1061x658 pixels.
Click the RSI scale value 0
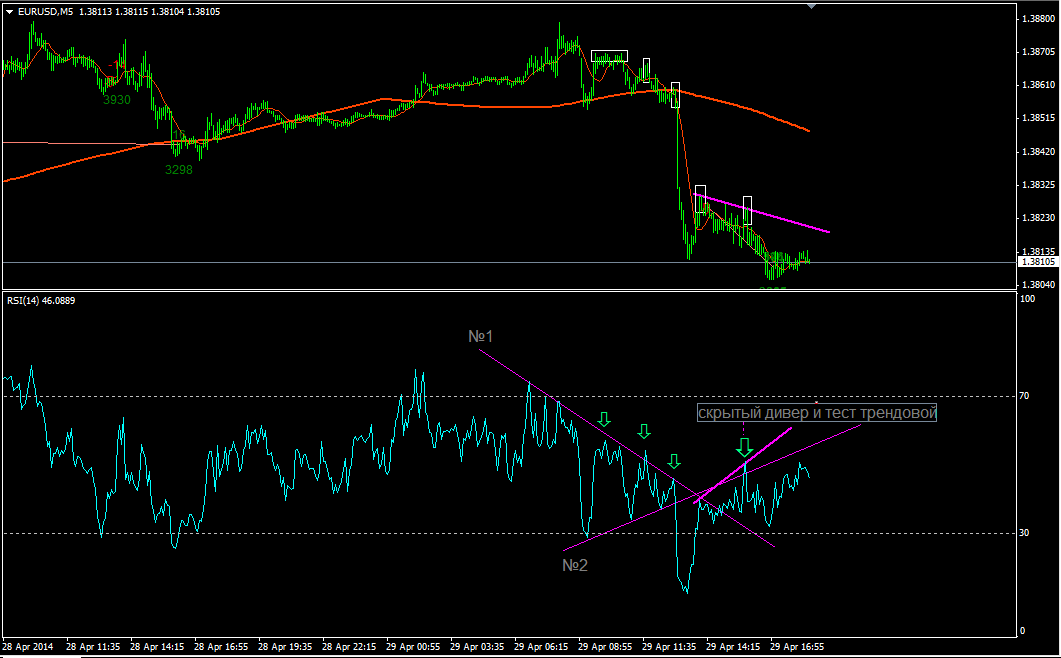[x=1022, y=631]
